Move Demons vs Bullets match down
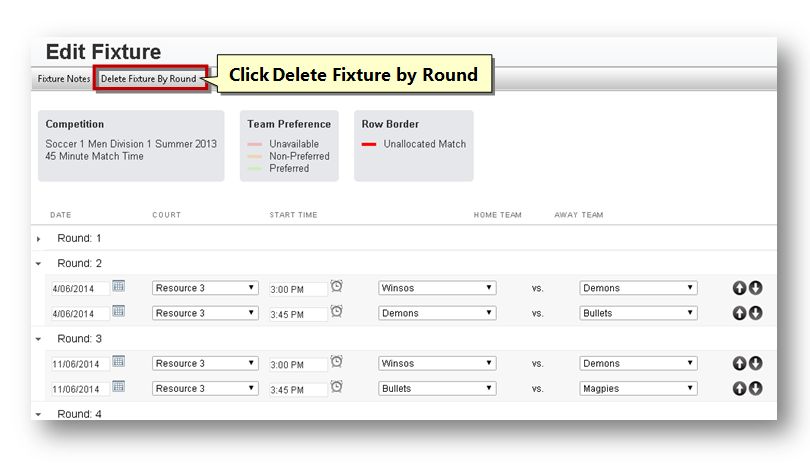810x463 pixels. 756,313
